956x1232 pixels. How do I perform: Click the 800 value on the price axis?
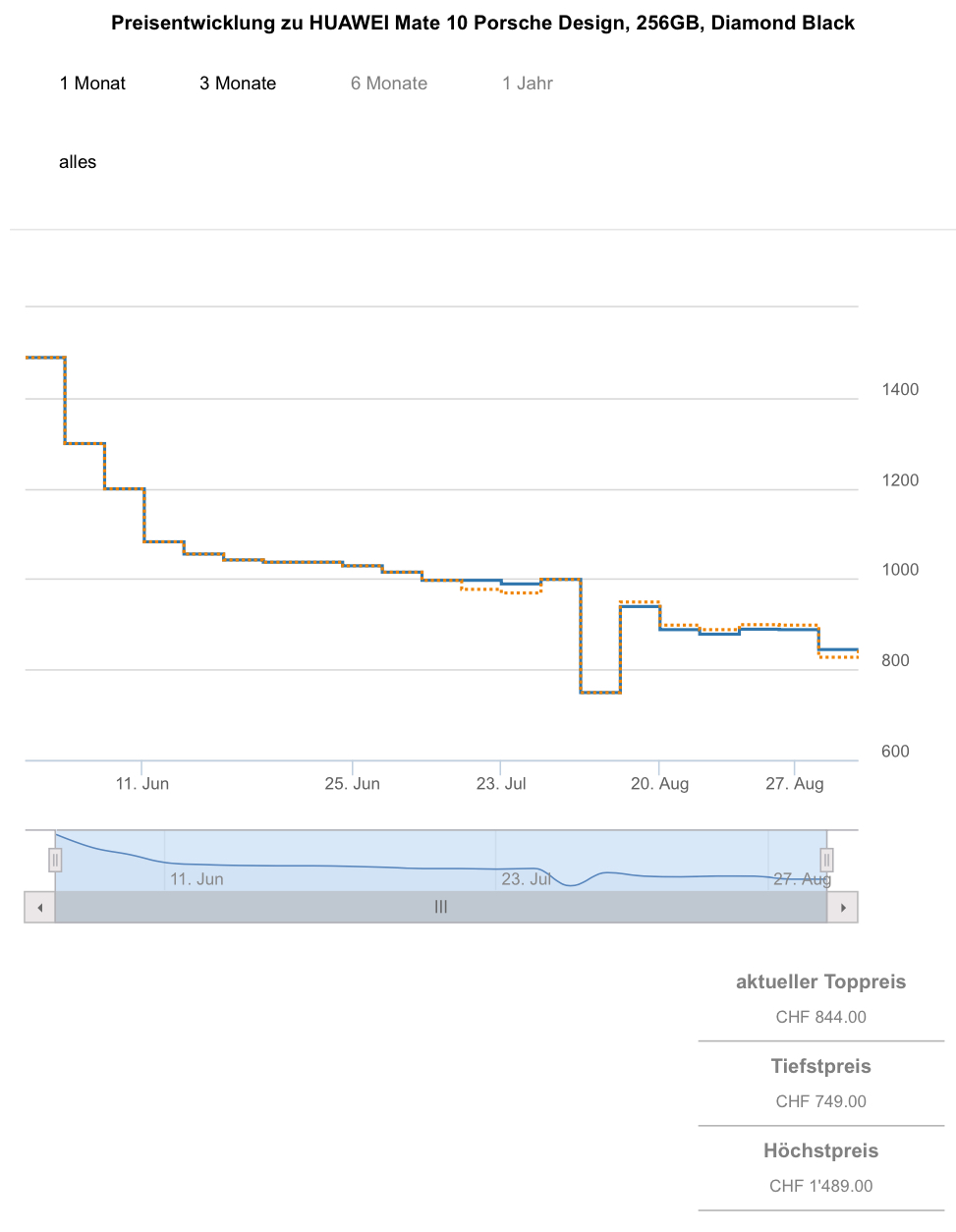(x=895, y=661)
